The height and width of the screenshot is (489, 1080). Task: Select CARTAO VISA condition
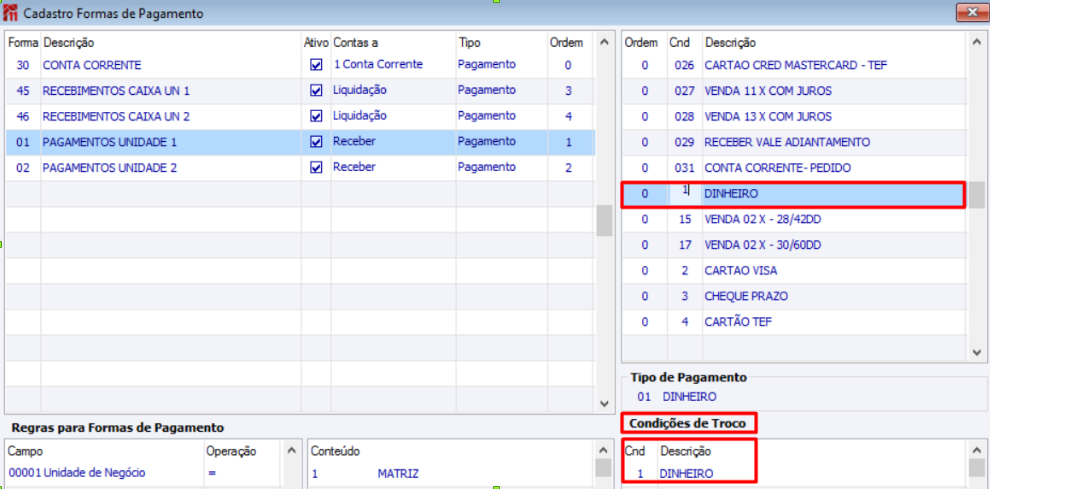click(794, 271)
